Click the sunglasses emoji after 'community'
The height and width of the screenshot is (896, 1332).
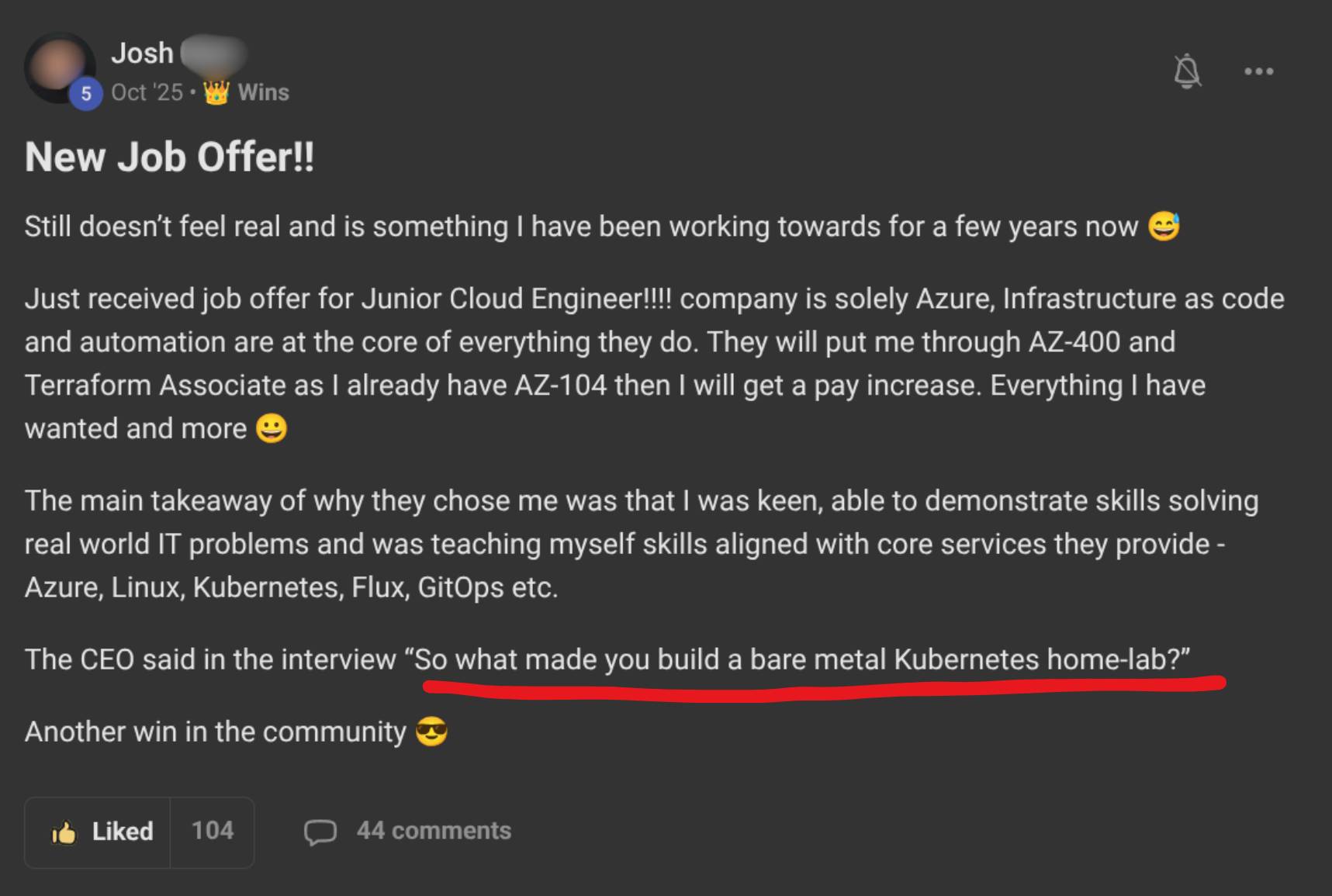(431, 732)
